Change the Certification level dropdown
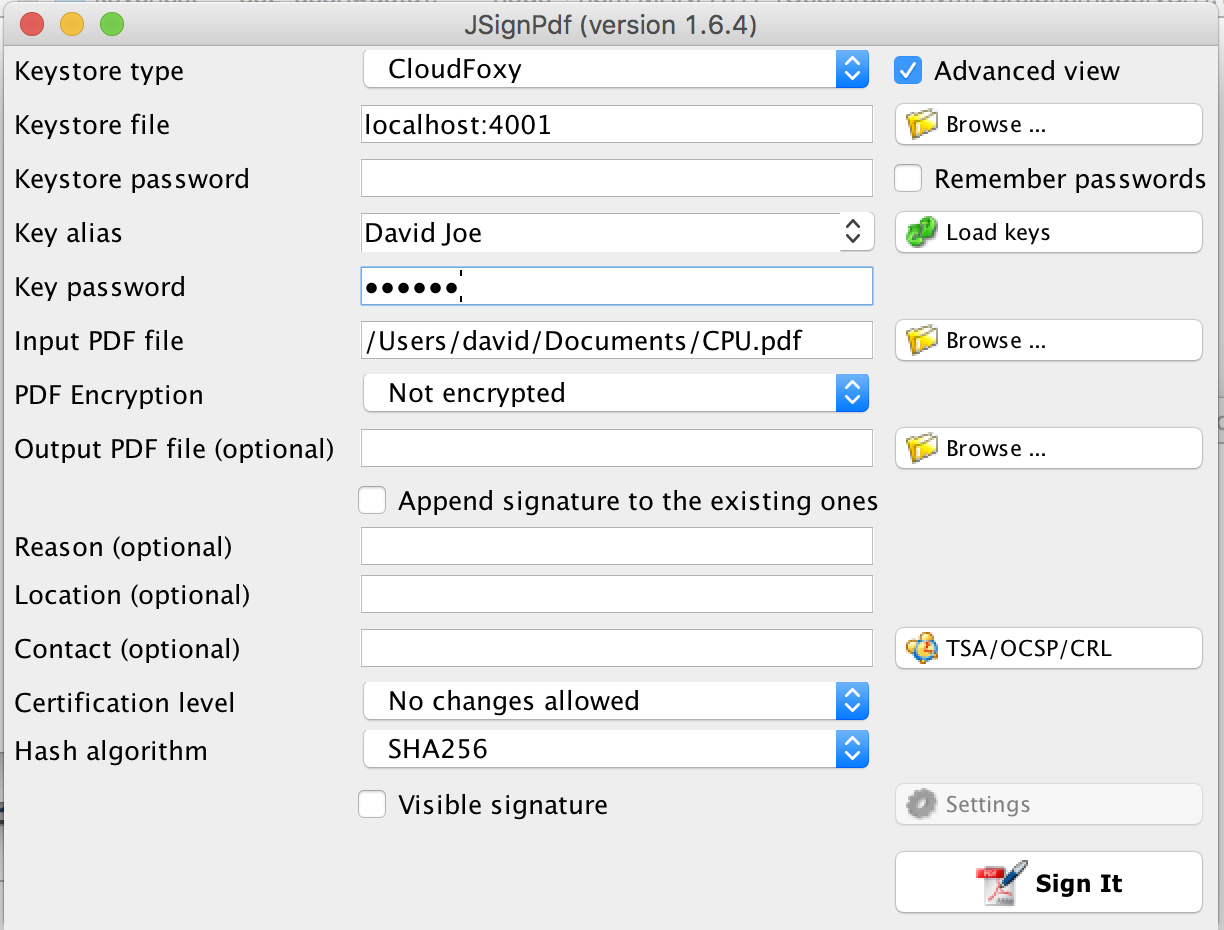The height and width of the screenshot is (930, 1224). [615, 701]
